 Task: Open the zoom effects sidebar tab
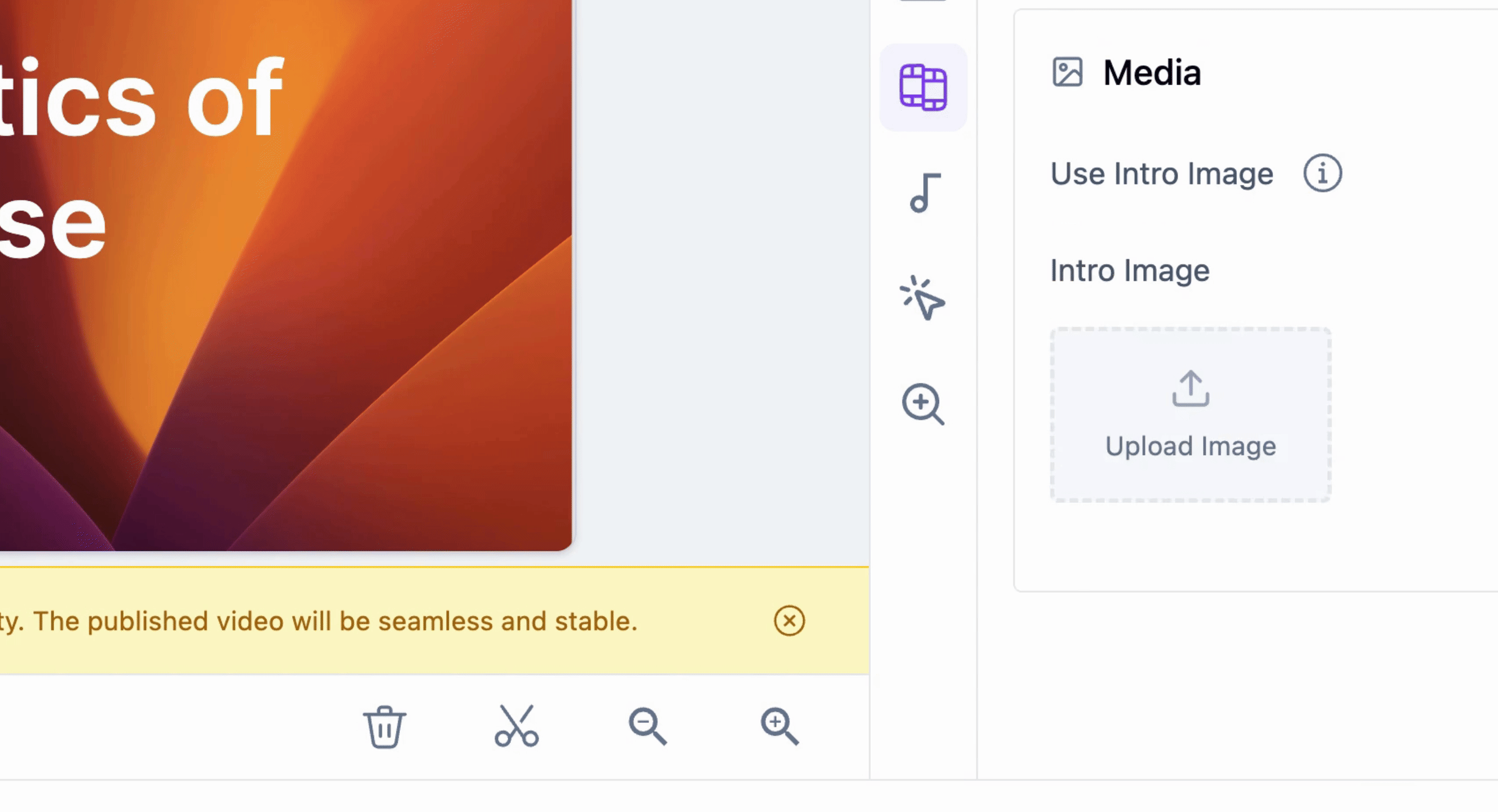923,404
